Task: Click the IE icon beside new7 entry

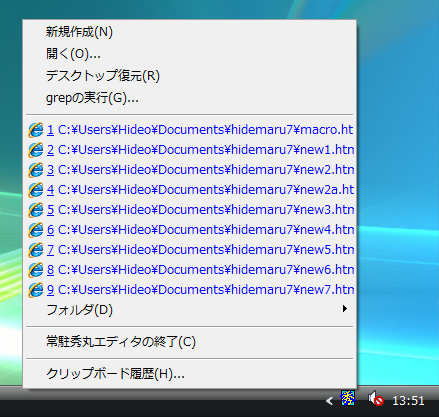Action: (x=36, y=290)
